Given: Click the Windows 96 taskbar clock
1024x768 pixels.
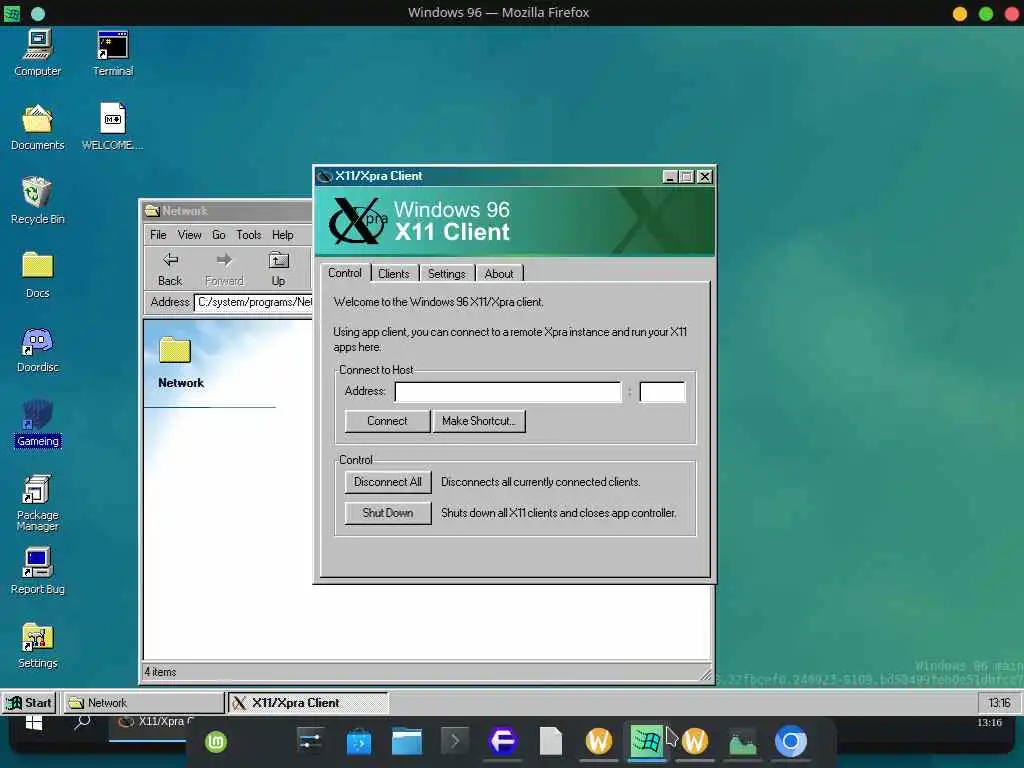Looking at the screenshot, I should coord(999,703).
